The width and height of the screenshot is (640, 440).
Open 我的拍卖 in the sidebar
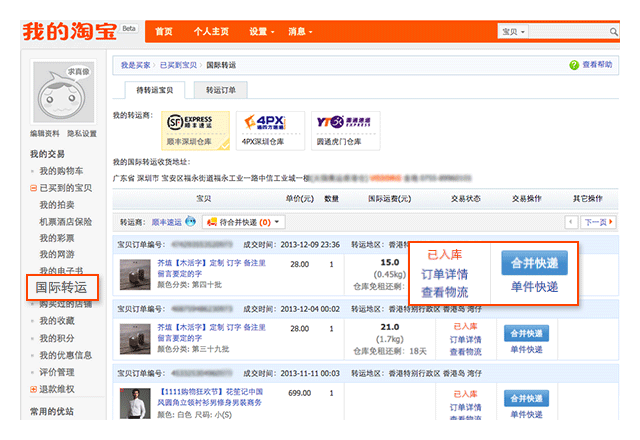[57, 204]
